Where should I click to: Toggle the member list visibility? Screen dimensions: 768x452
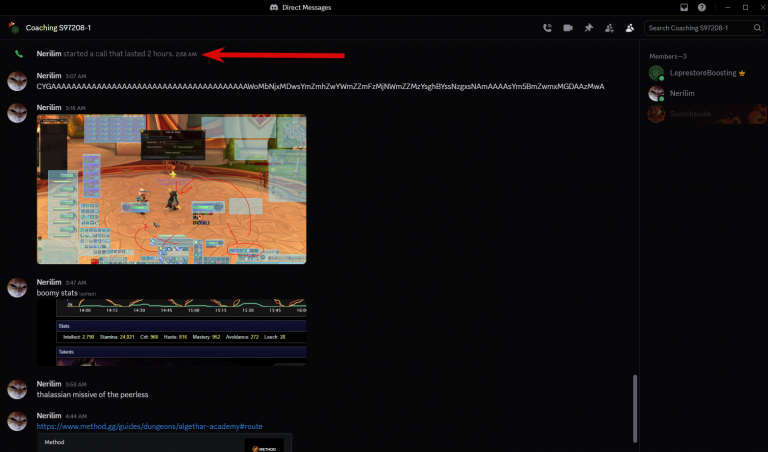point(630,28)
